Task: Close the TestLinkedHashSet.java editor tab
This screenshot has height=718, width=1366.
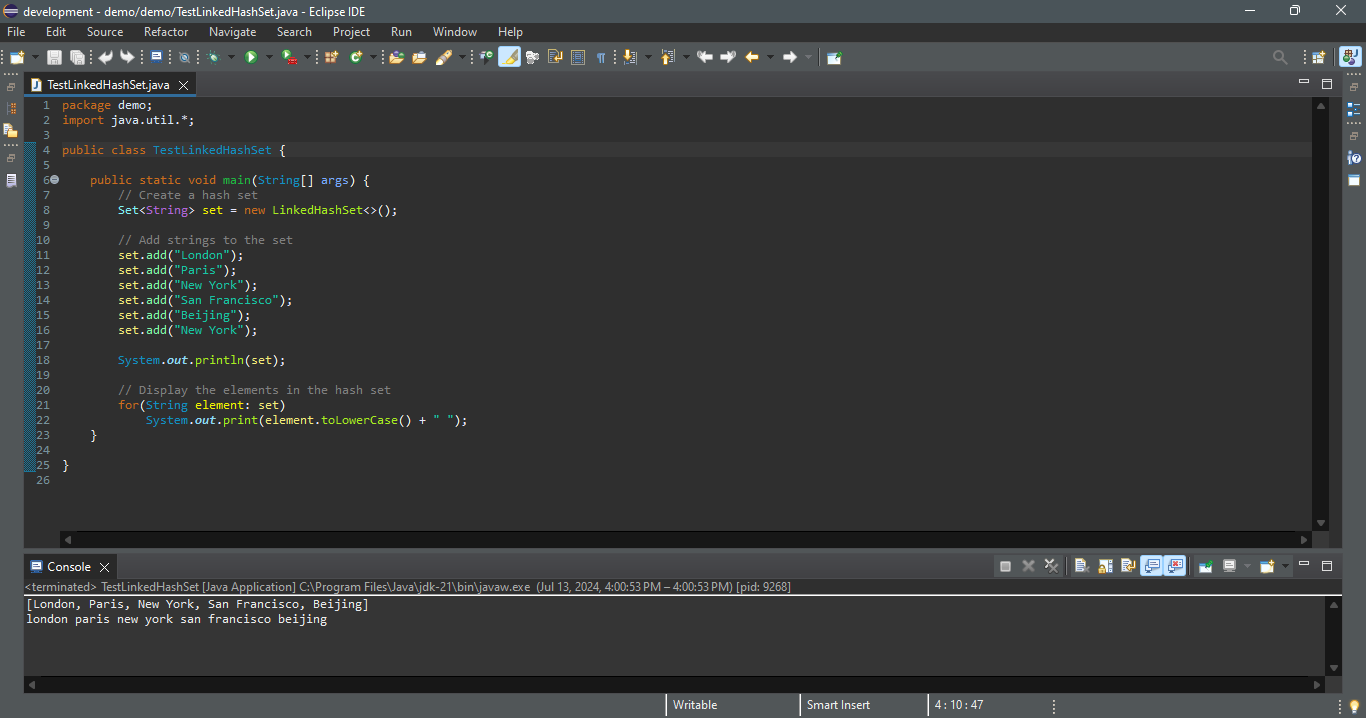Action: click(183, 85)
